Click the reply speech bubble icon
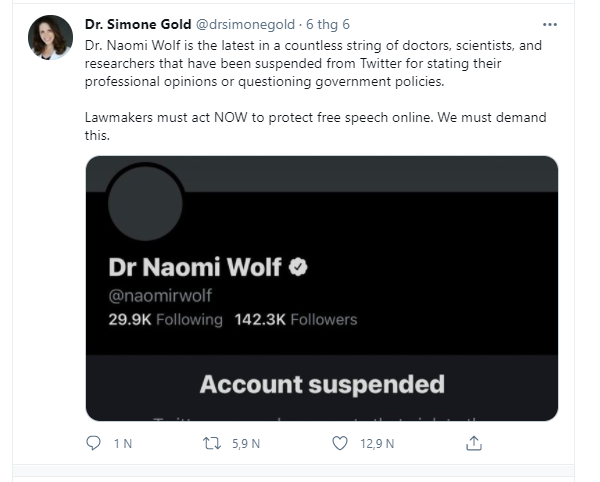This screenshot has height=482, width=600. pos(94,442)
